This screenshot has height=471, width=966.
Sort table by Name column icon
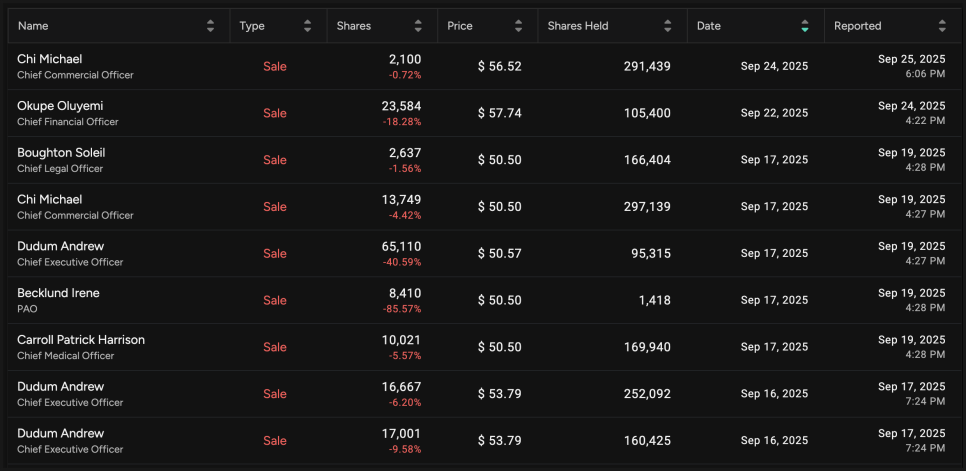211,26
